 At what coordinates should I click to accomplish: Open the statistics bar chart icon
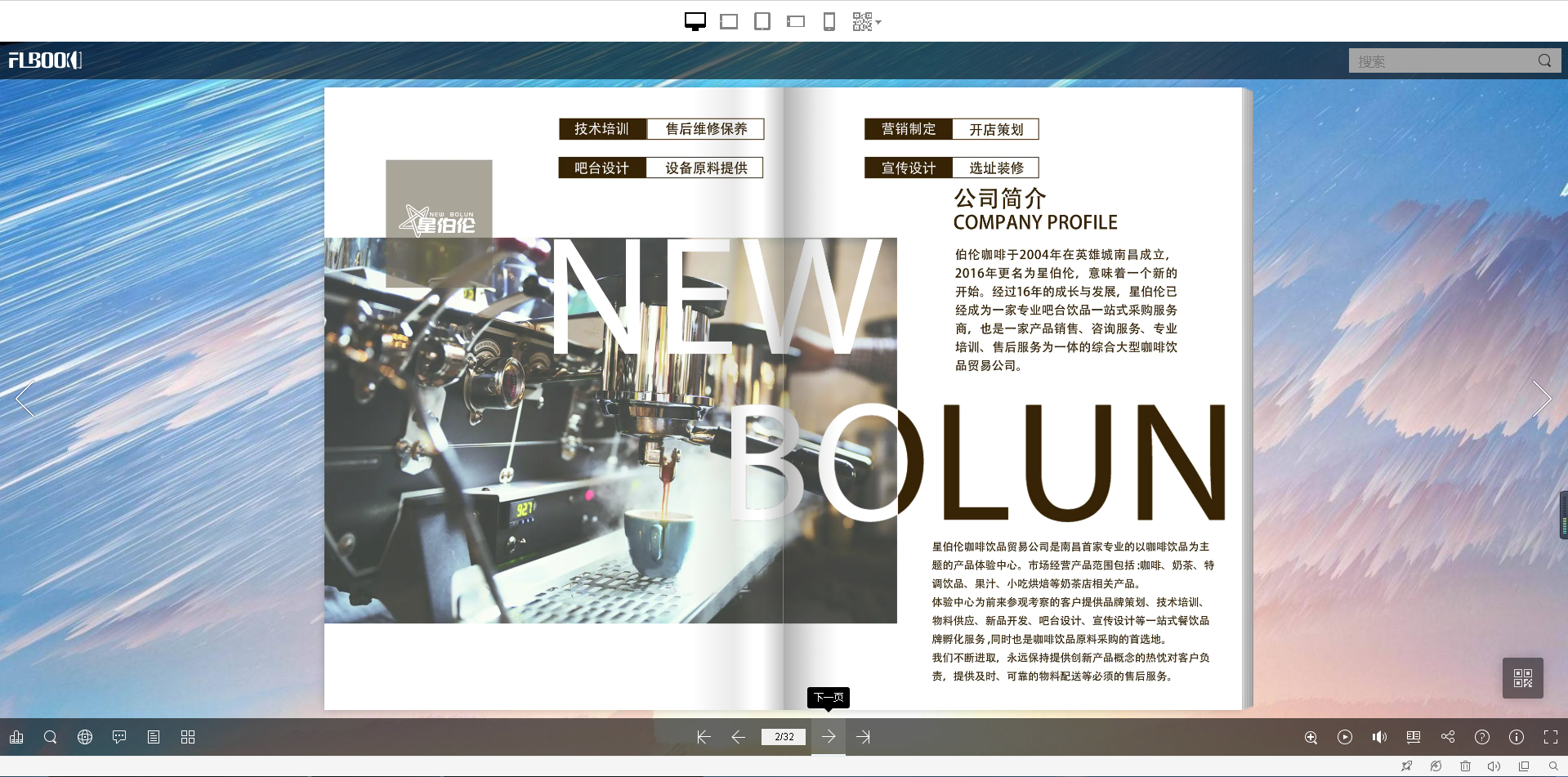click(16, 737)
